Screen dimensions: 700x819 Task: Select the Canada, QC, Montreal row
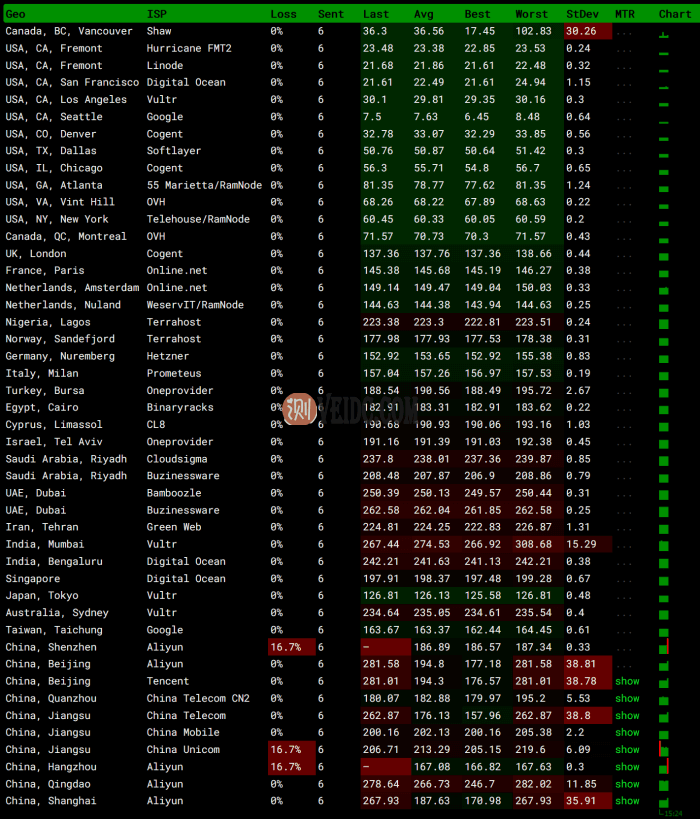click(x=350, y=236)
